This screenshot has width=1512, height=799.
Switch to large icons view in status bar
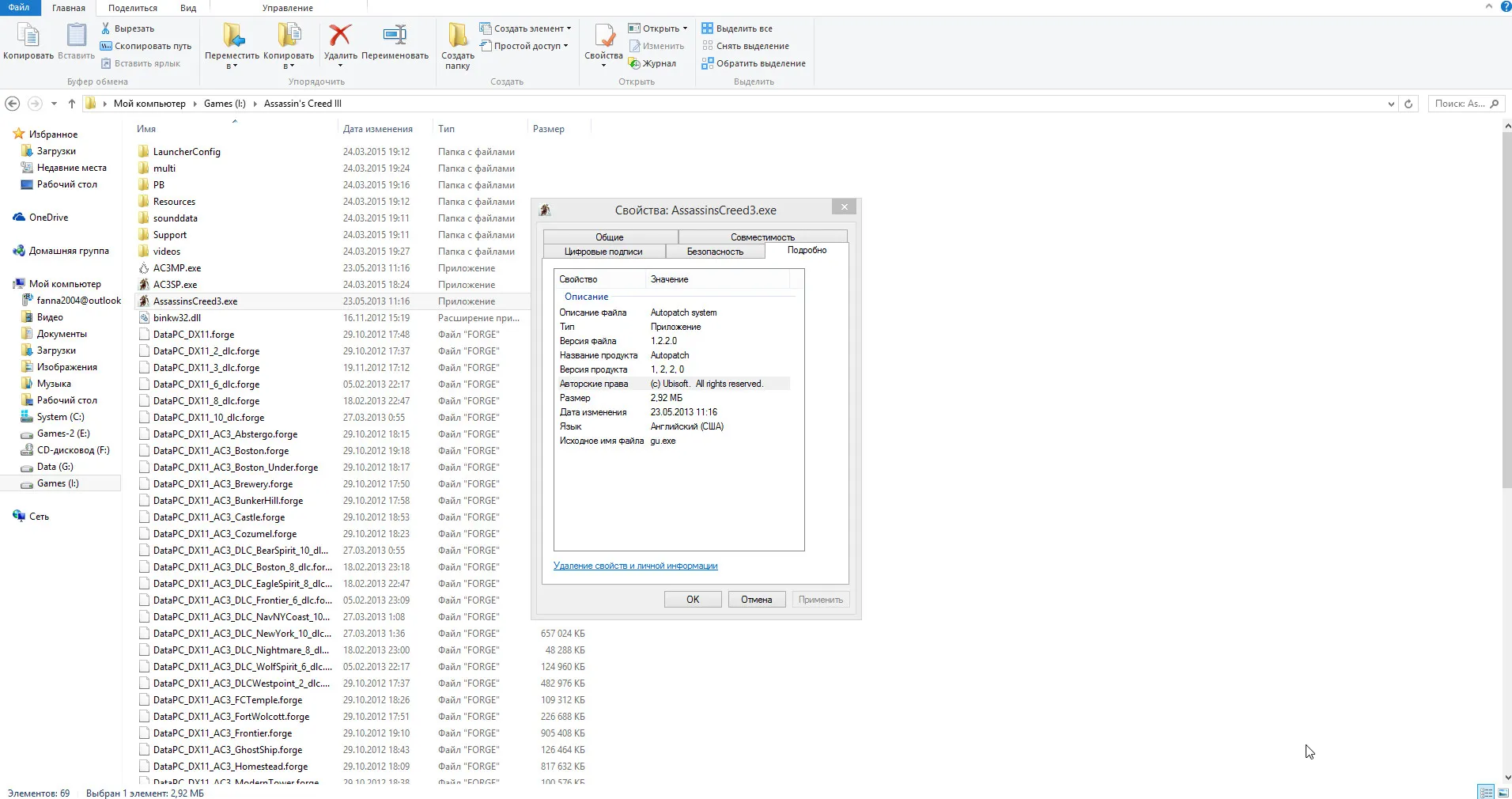pyautogui.click(x=1503, y=792)
